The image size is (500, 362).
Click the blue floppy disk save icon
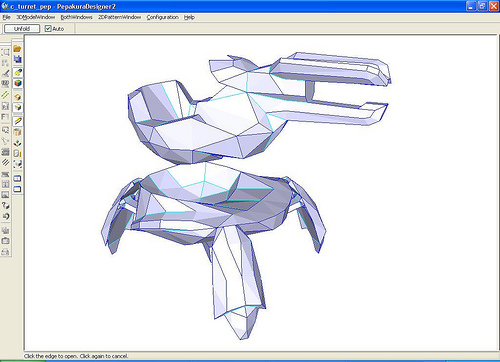pyautogui.click(x=17, y=59)
